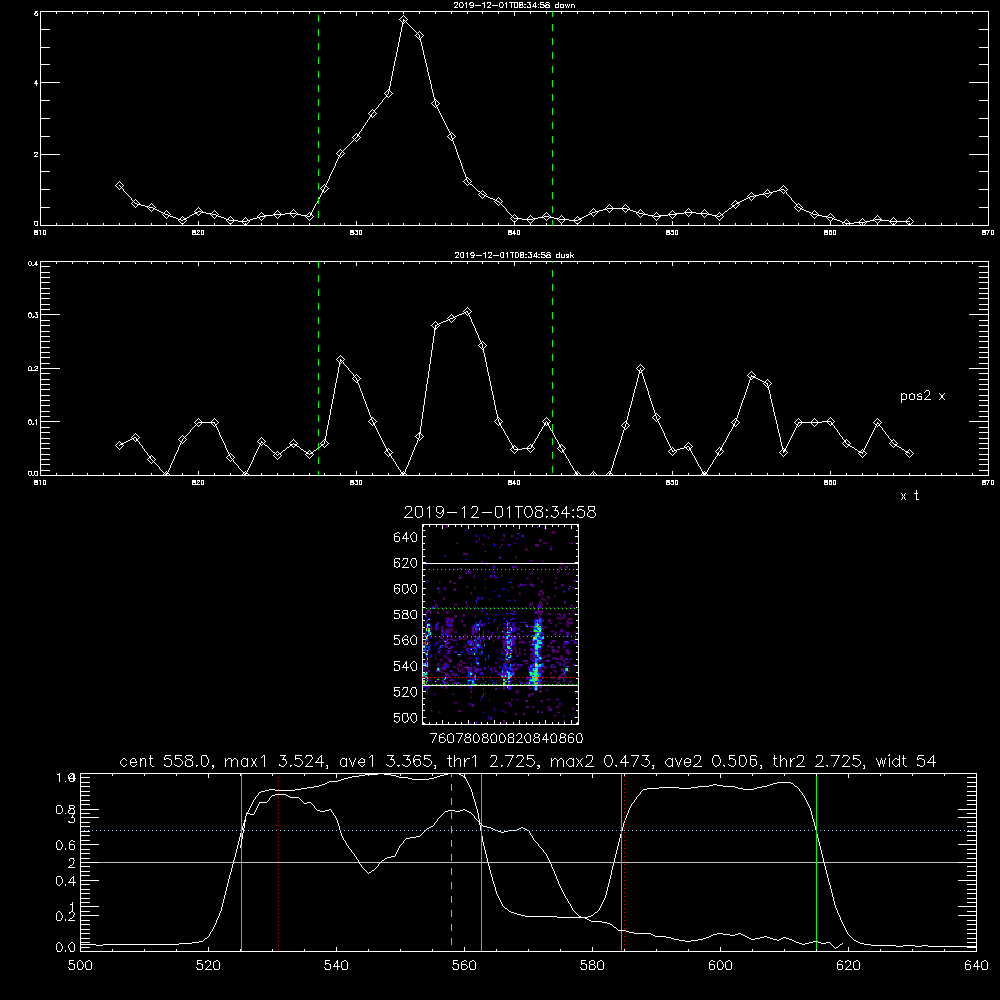Click the top plot title ending in 'dawn'
1000x1000 pixels.
click(514, 4)
